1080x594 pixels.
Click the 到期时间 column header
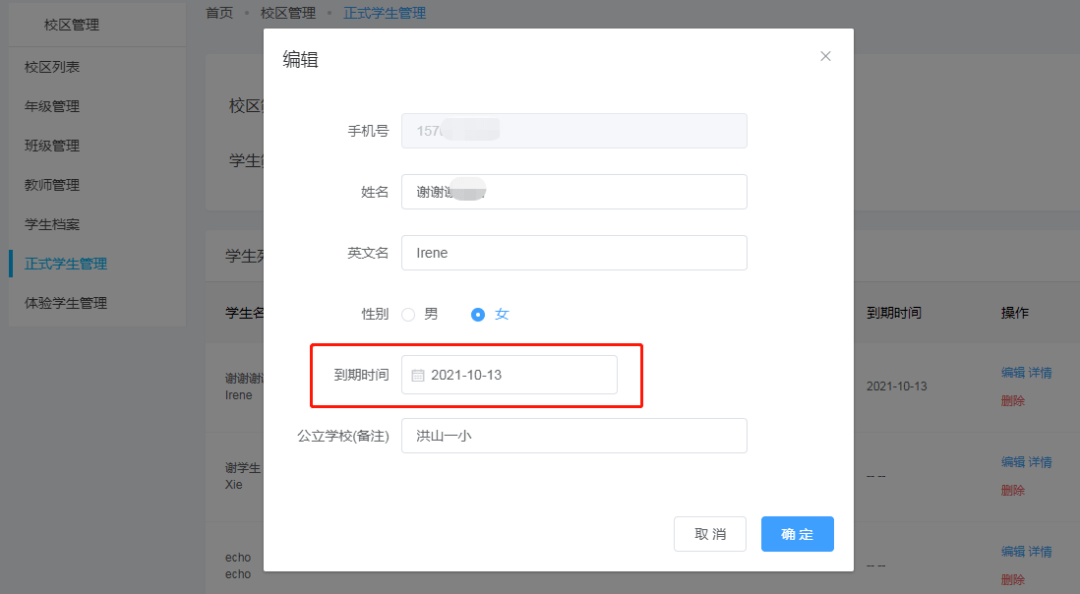(894, 313)
